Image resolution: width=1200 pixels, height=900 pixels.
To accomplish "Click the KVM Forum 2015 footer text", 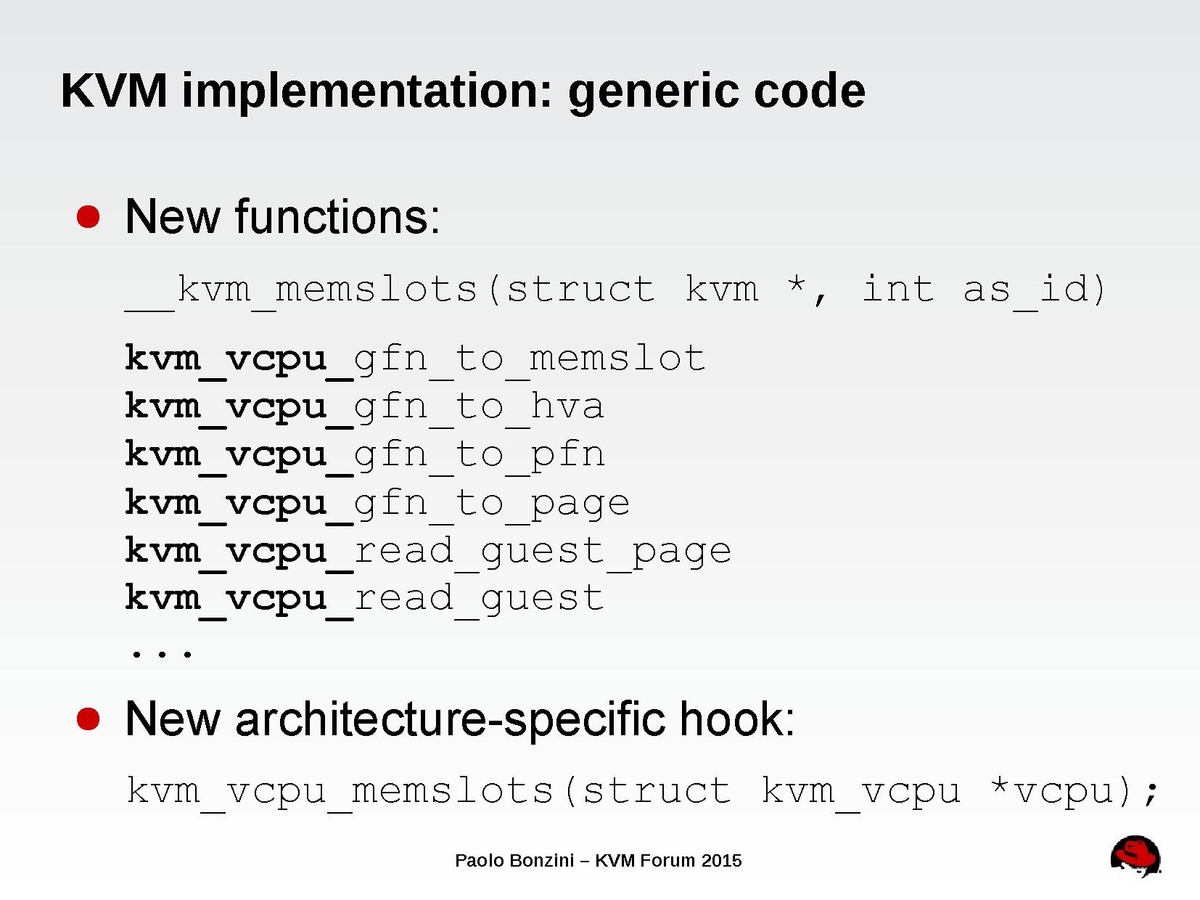I will point(668,860).
